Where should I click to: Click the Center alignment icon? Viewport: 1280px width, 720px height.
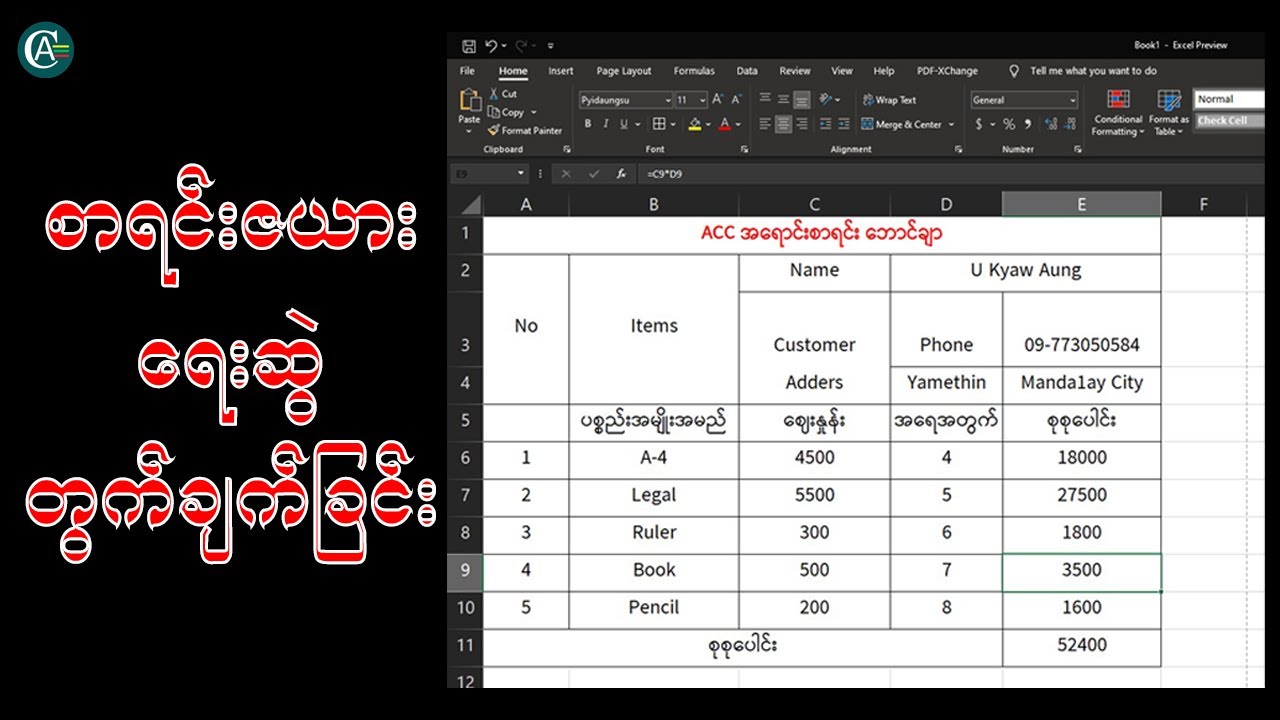coord(783,124)
